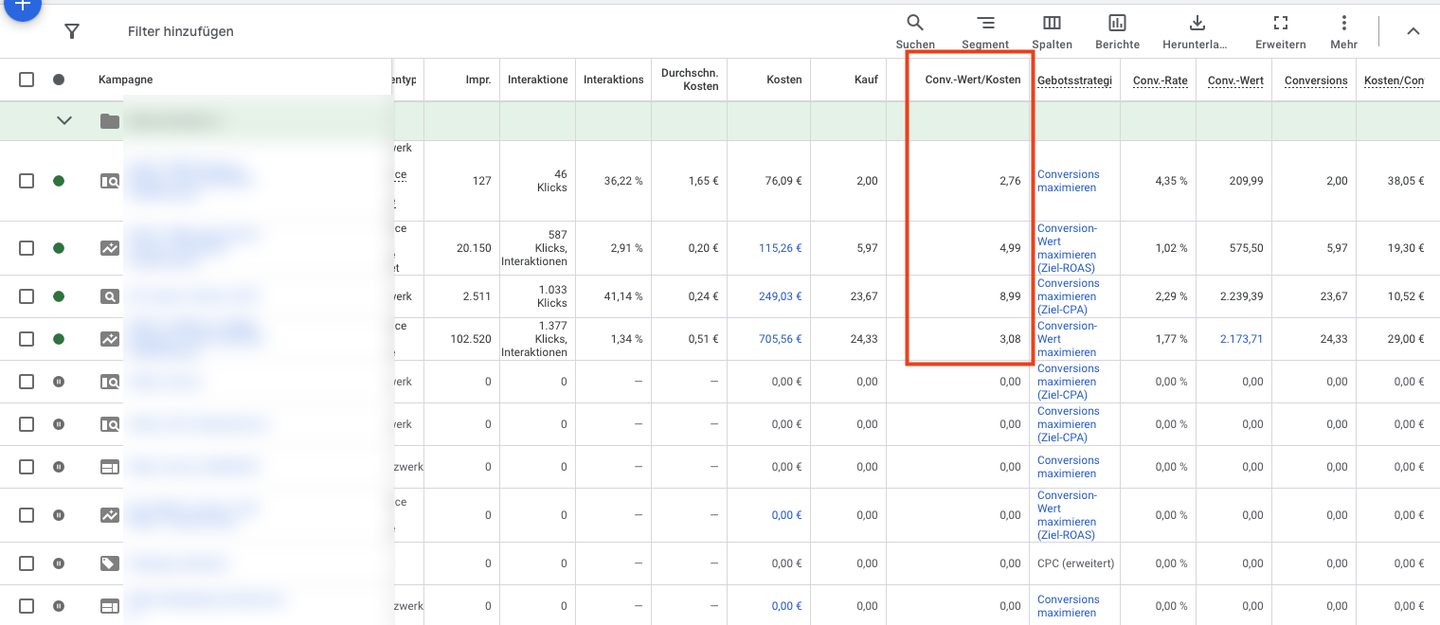Viewport: 1440px width, 625px height.
Task: Open Ziel-CPA bid strategy link in 249,03 € row
Action: pyautogui.click(x=1068, y=297)
